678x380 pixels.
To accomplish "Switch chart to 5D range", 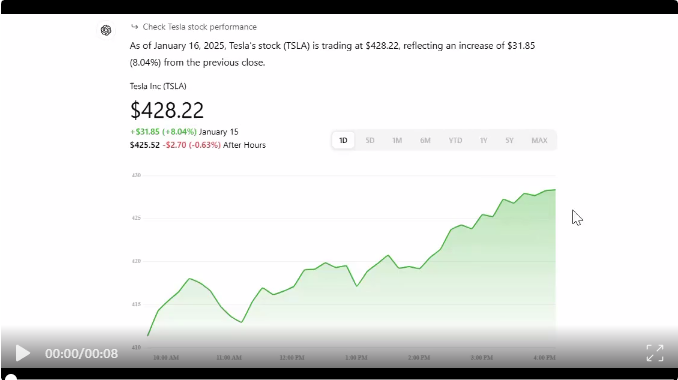I will [370, 140].
